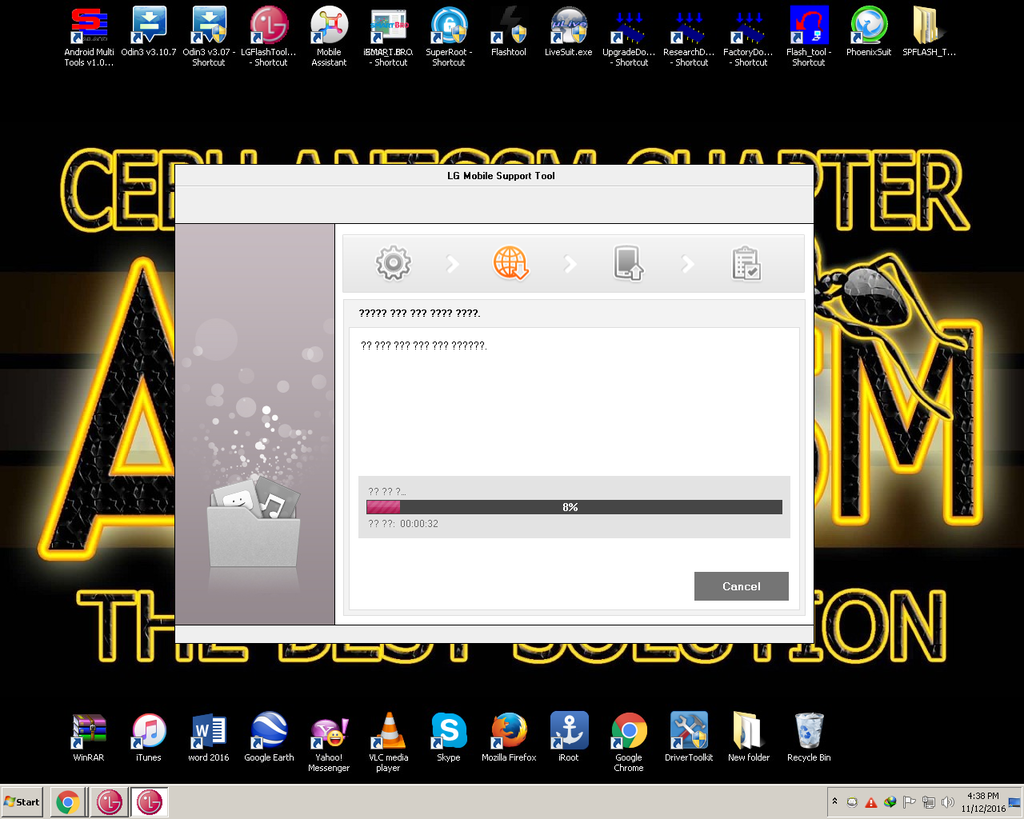Click the gear settings step icon
Viewport: 1024px width, 819px height.
[393, 264]
